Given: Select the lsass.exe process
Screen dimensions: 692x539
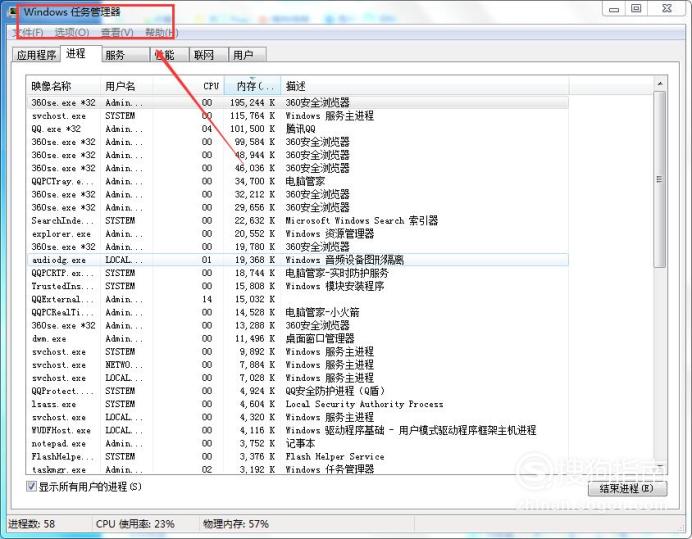Looking at the screenshot, I should tap(298, 404).
